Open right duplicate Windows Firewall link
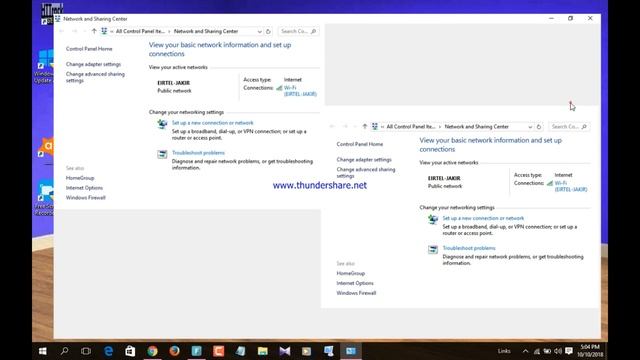 coord(356,293)
